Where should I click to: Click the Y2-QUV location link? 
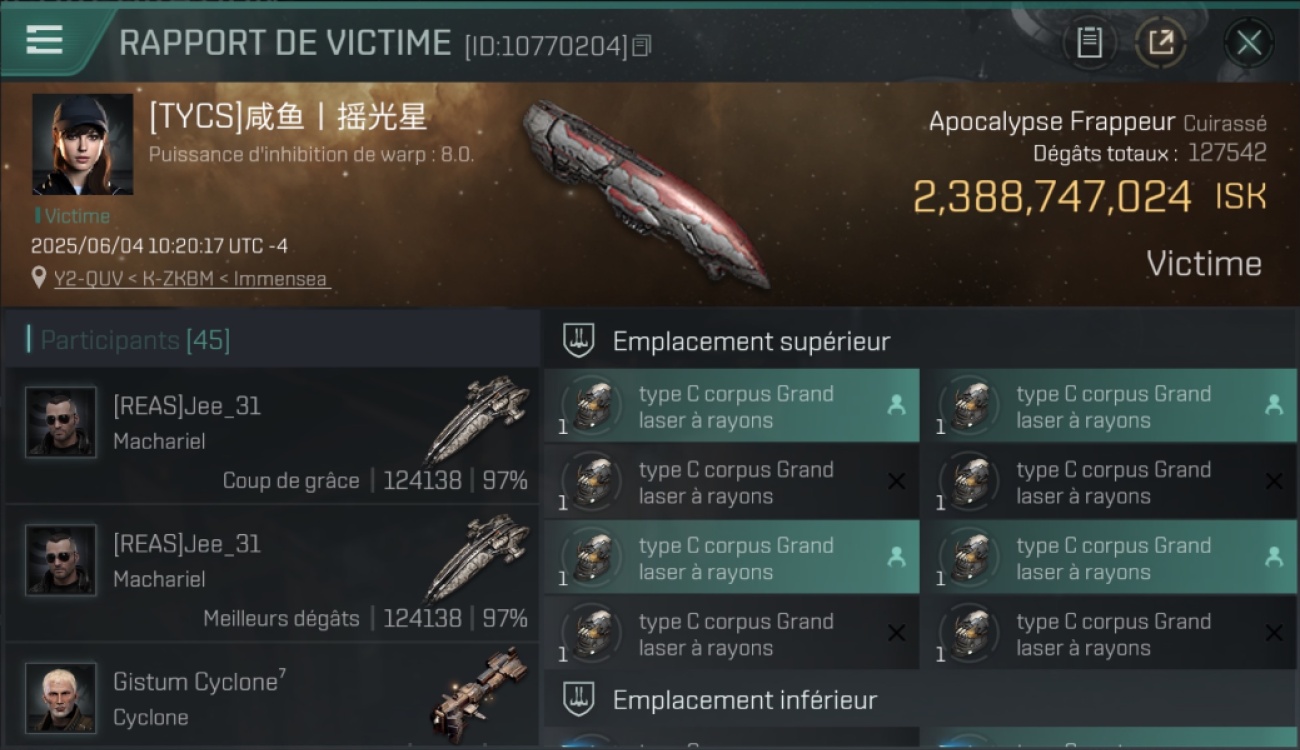(193, 279)
